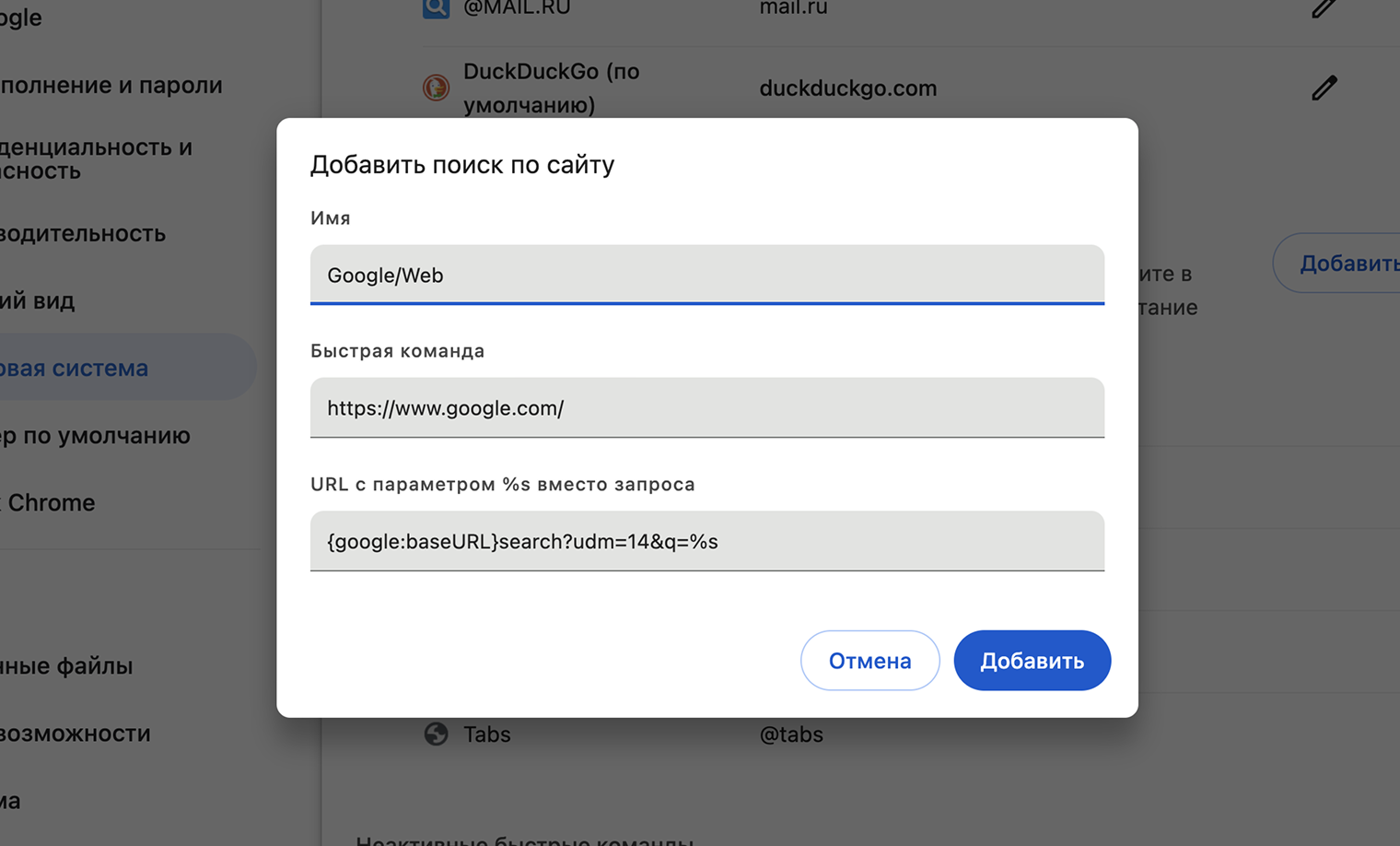
Task: Open the performance settings section
Action: click(83, 233)
